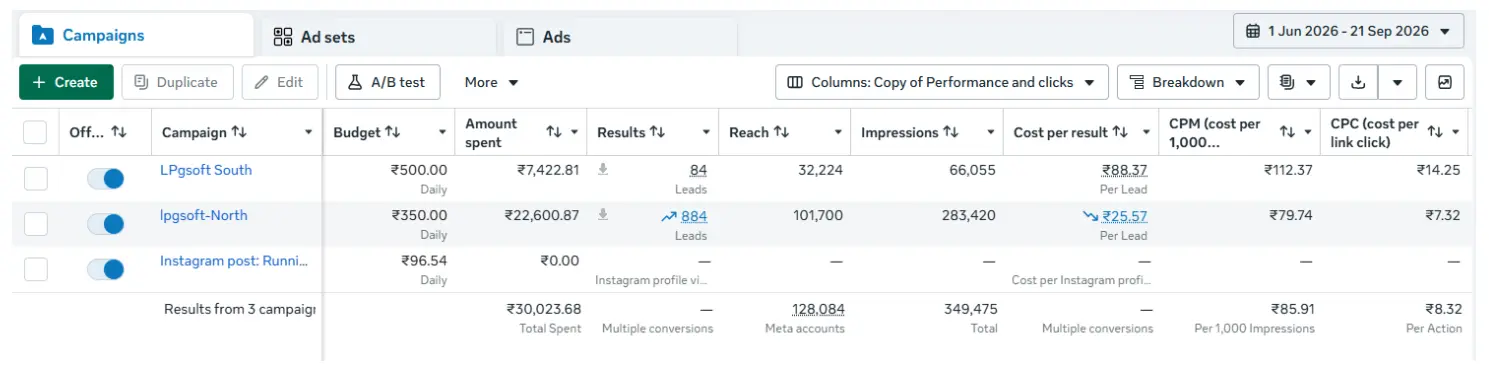The width and height of the screenshot is (1489, 371).
Task: Open the CPC column header dropdown
Action: (x=1455, y=132)
